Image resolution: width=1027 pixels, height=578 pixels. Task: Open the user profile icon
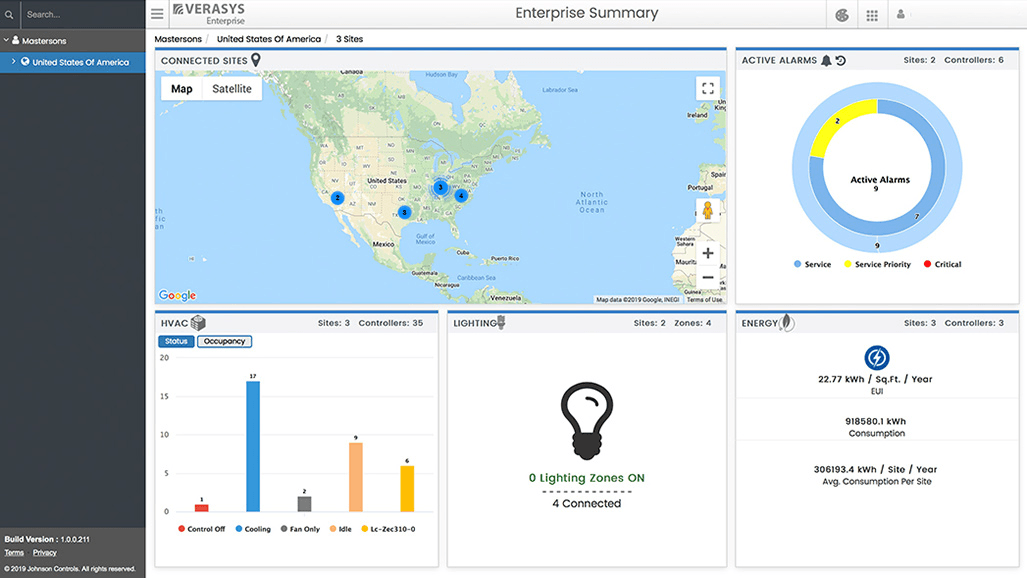click(901, 14)
